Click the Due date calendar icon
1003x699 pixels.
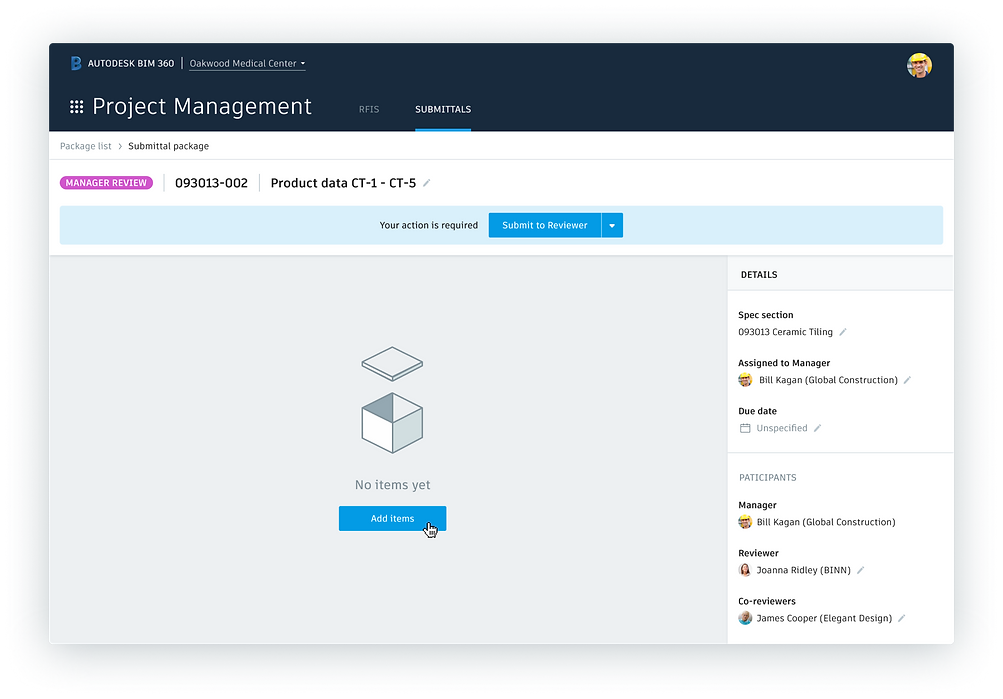(745, 428)
